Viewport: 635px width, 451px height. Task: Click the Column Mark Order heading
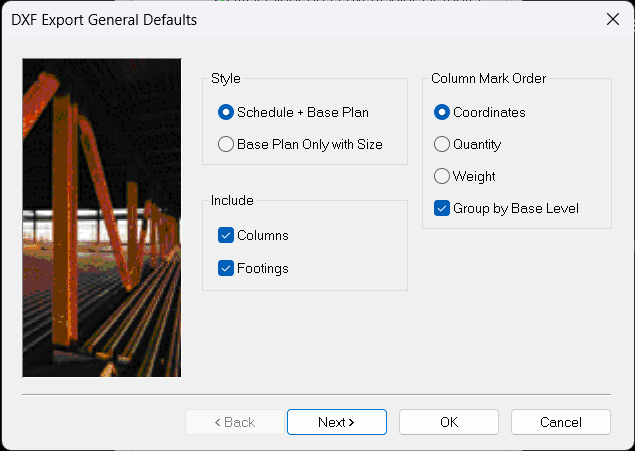click(x=488, y=78)
